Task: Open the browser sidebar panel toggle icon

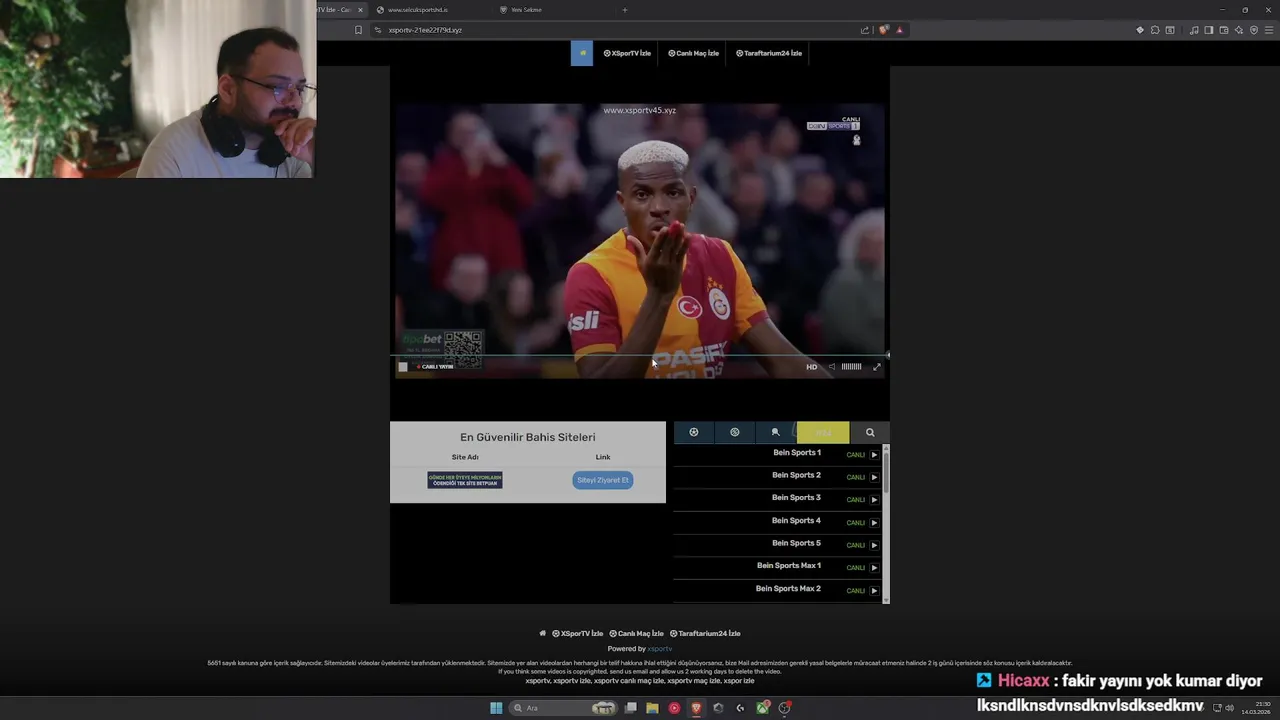Action: pos(1208,30)
